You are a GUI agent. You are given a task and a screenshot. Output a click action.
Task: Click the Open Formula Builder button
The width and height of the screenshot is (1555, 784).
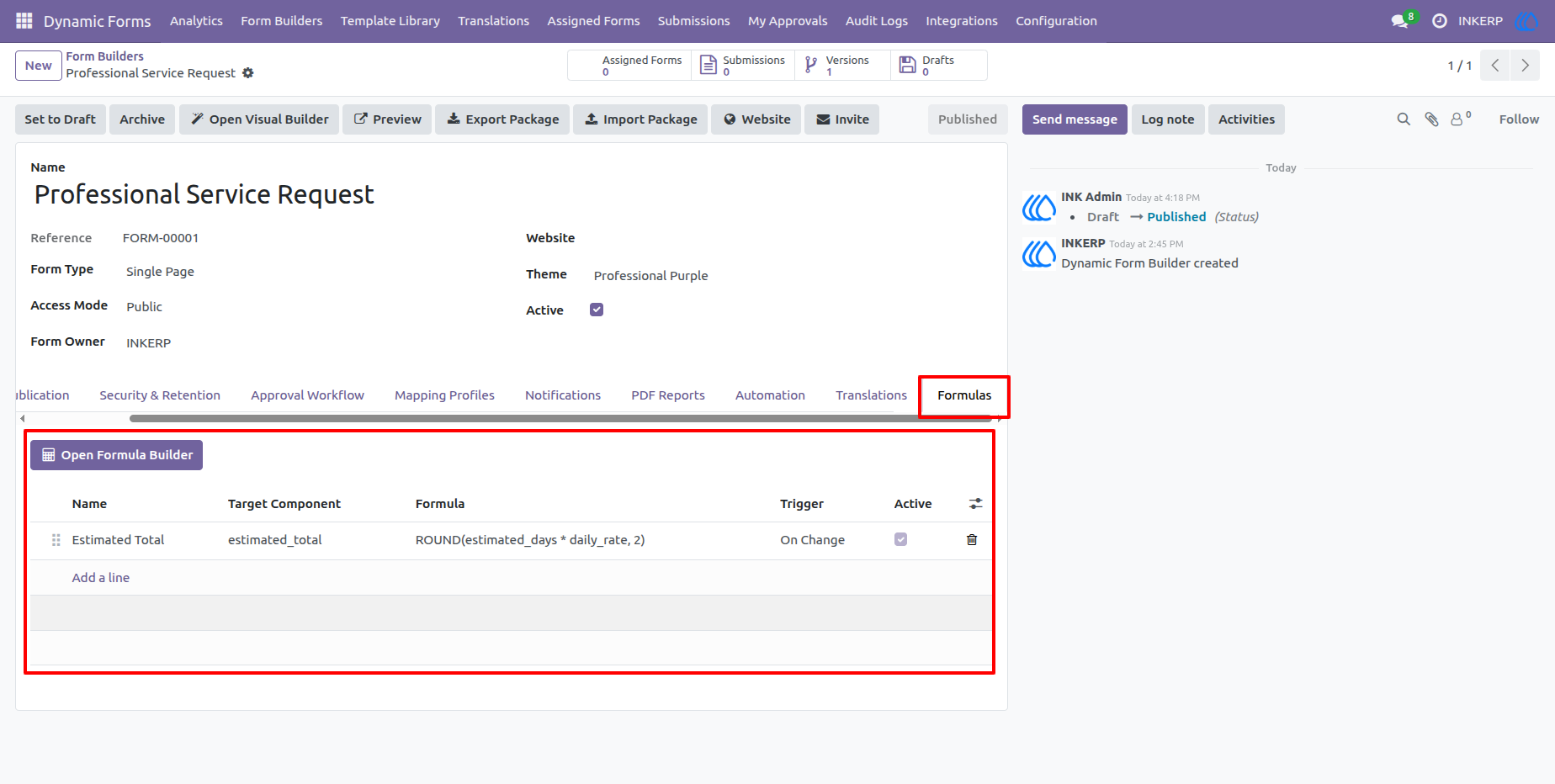[x=117, y=455]
